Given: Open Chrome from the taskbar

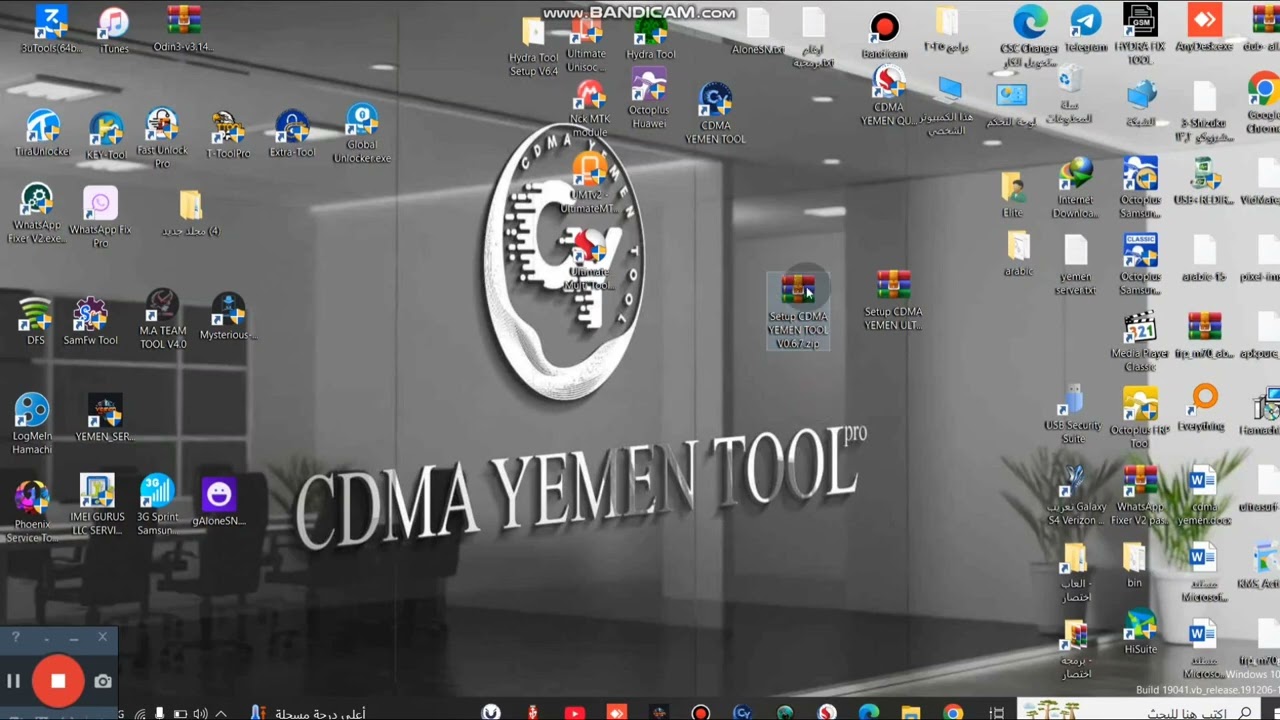Looking at the screenshot, I should [x=953, y=712].
